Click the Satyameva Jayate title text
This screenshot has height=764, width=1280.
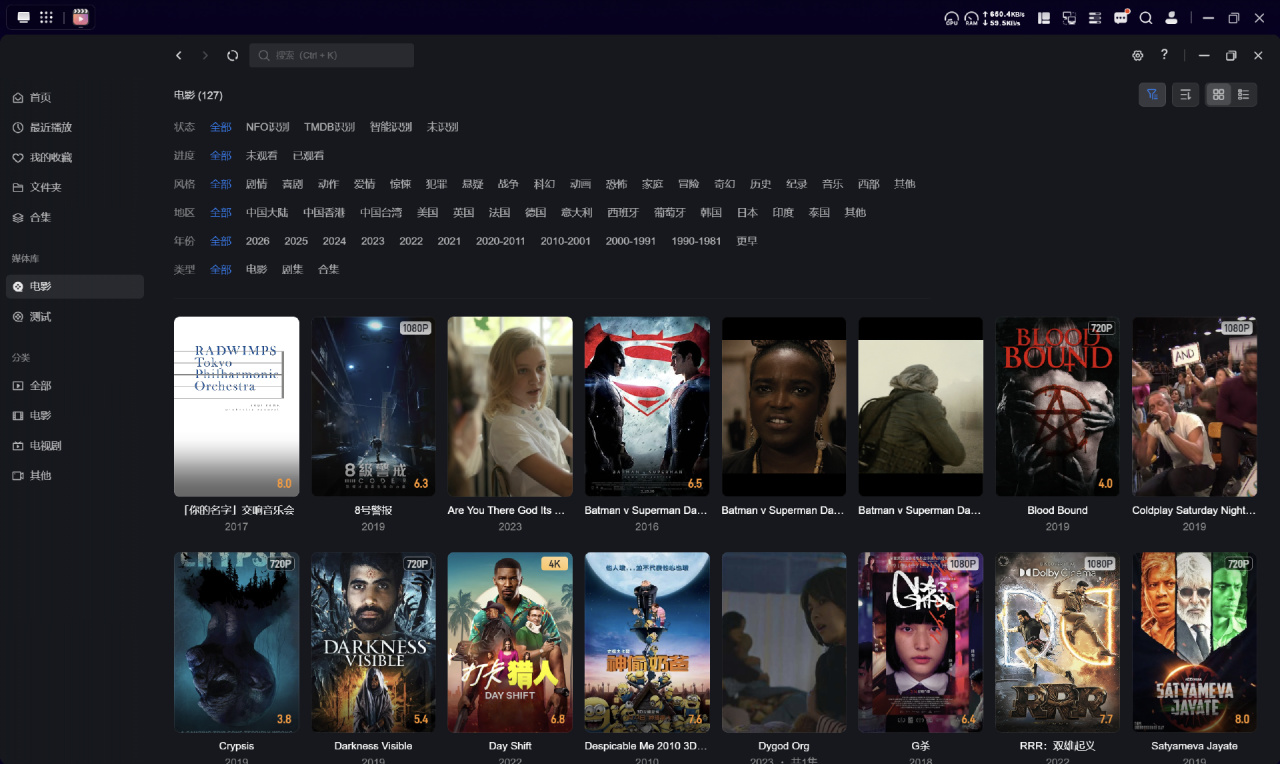click(x=1194, y=746)
